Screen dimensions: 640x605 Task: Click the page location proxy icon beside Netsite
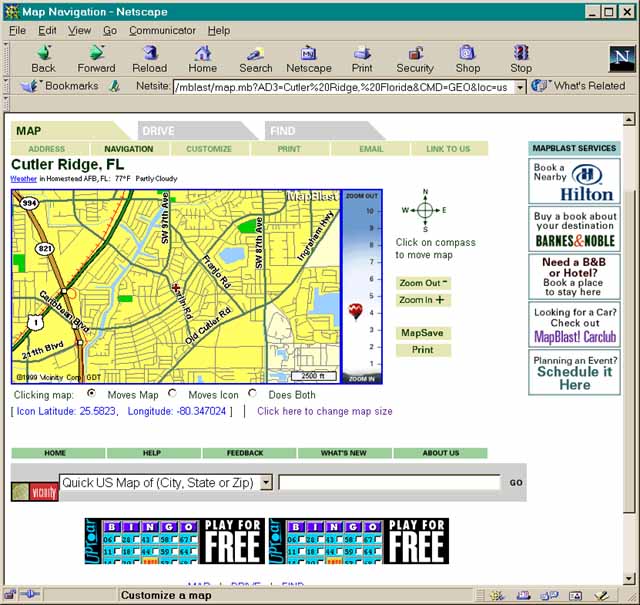point(115,86)
